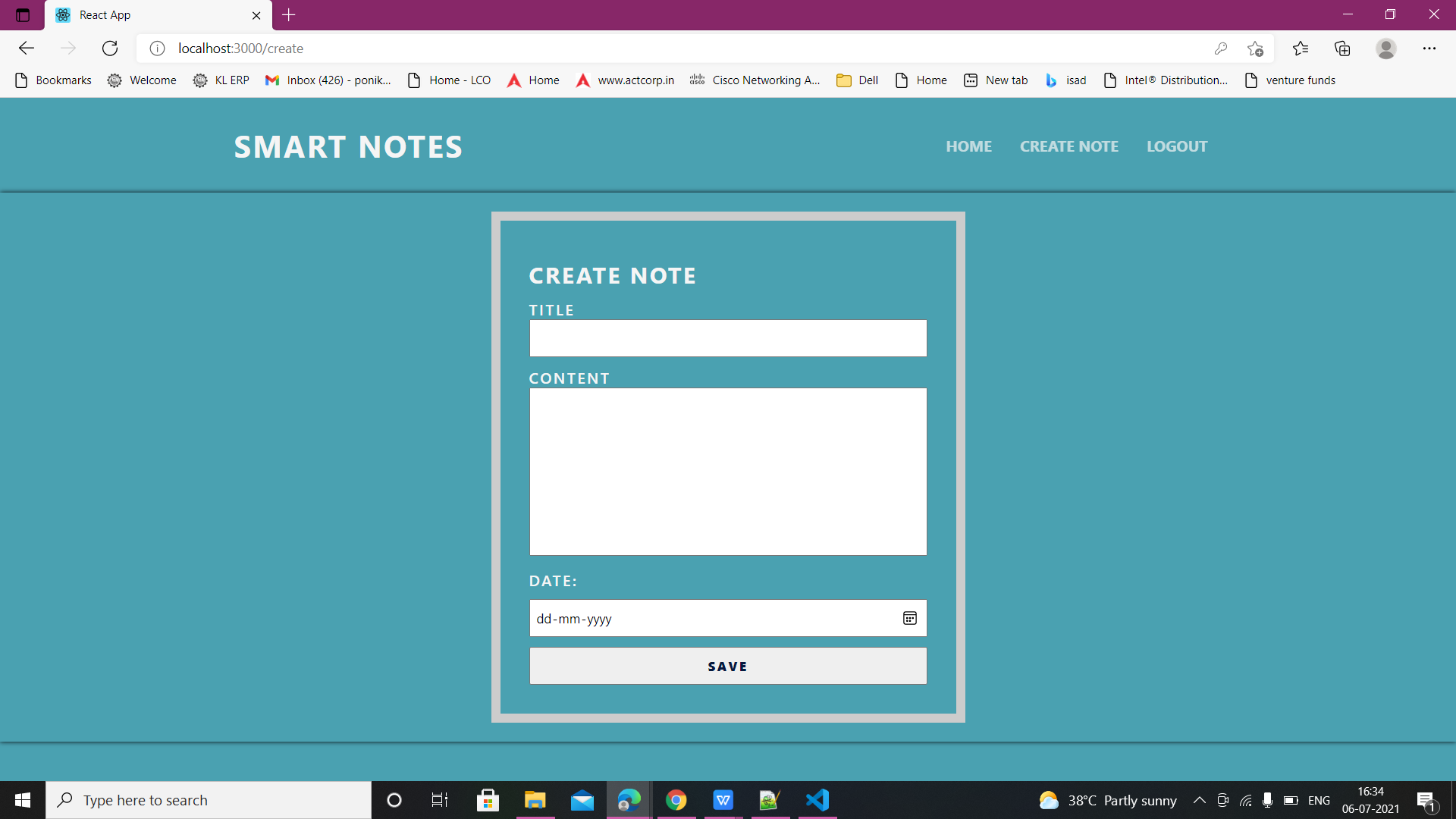
Task: Open Mail app from the taskbar
Action: [582, 800]
